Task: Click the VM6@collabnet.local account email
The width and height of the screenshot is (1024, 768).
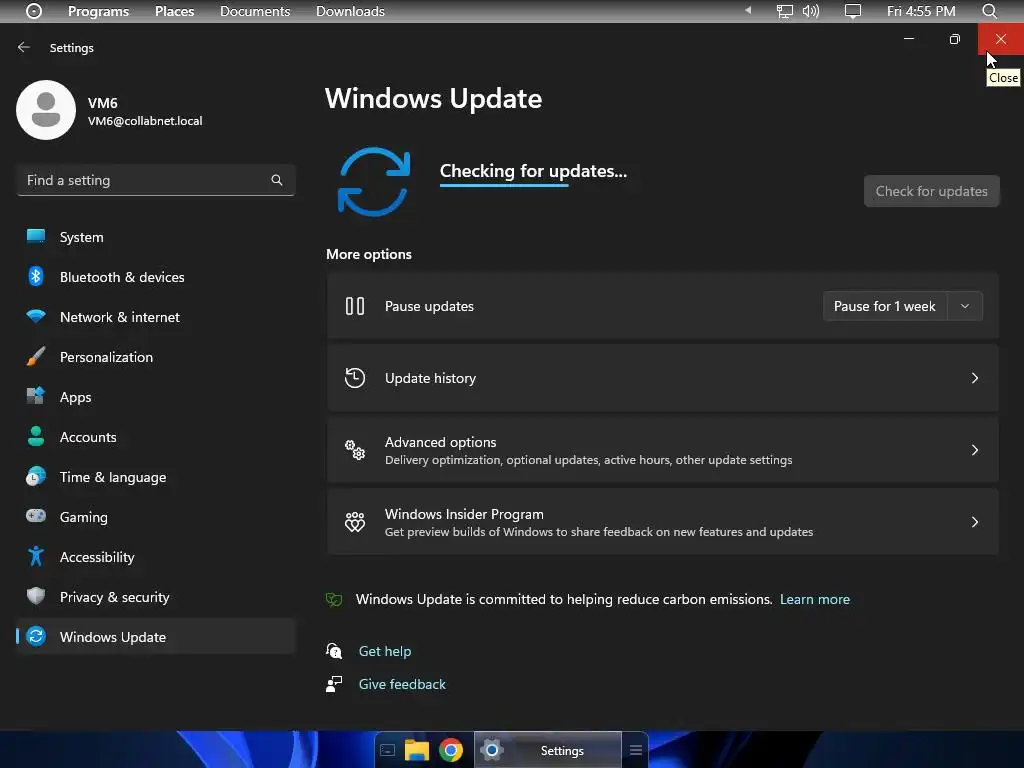Action: [x=145, y=121]
